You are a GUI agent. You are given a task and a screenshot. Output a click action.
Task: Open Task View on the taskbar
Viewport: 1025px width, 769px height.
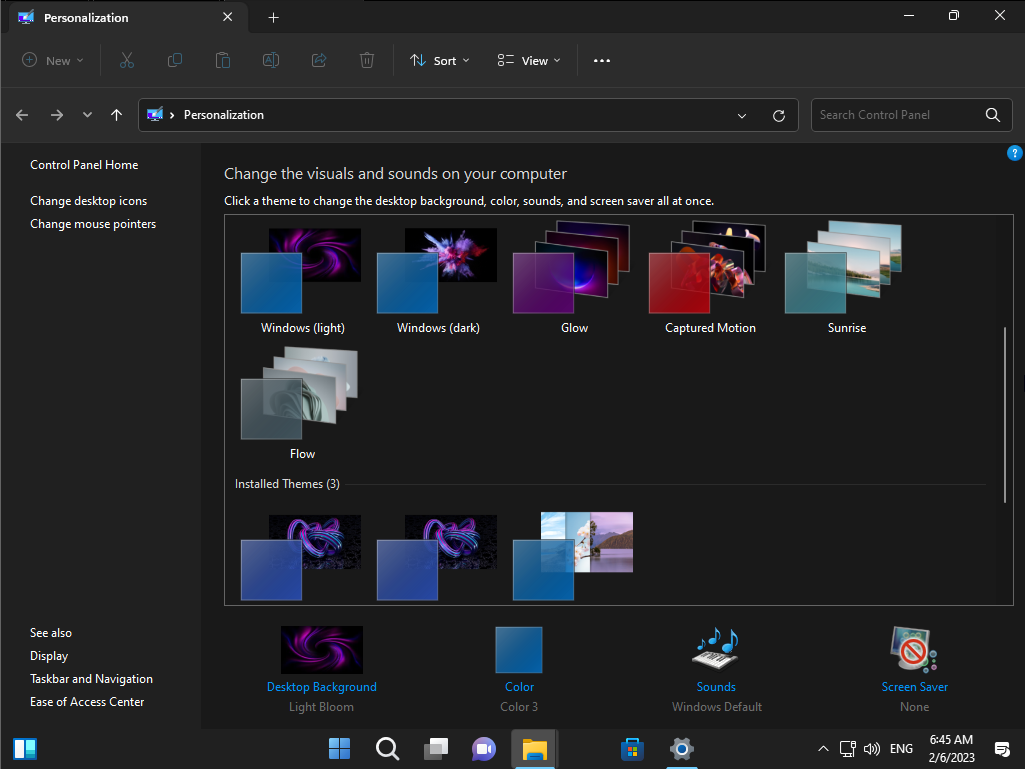pyautogui.click(x=436, y=749)
